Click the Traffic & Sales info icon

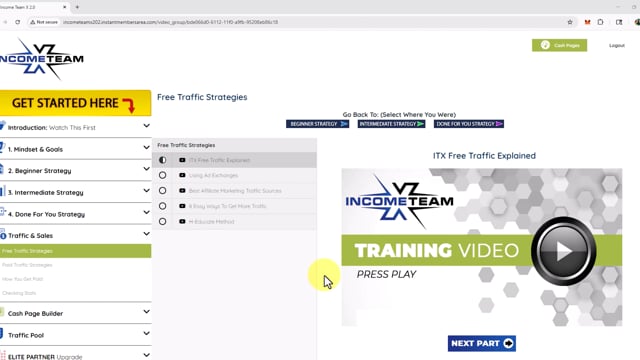tap(3, 235)
